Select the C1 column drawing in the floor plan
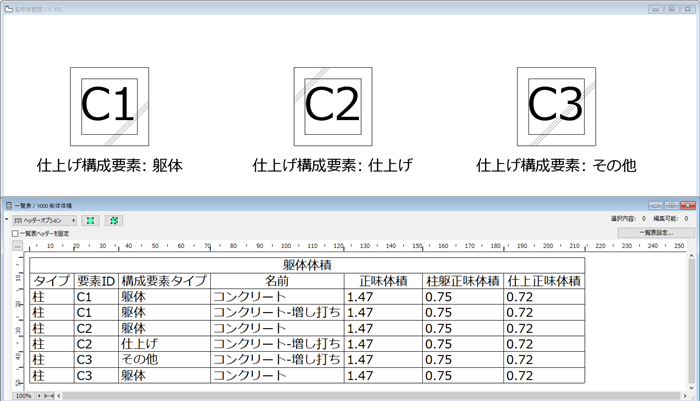Screen dimensions: 700x401 tap(109, 106)
